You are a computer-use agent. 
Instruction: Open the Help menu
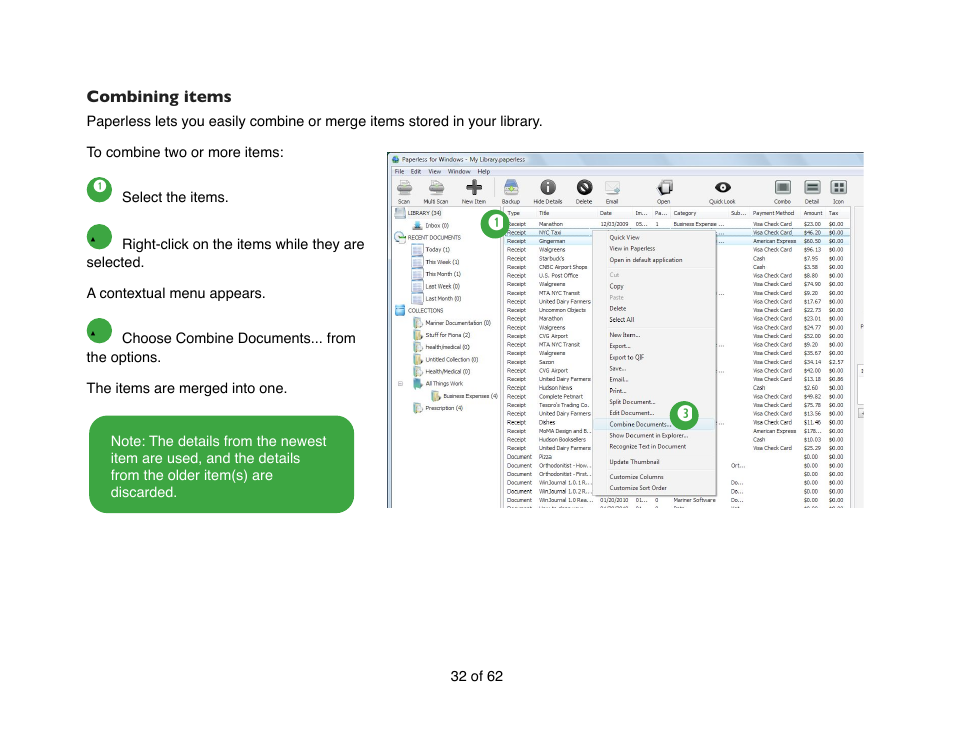[x=484, y=172]
